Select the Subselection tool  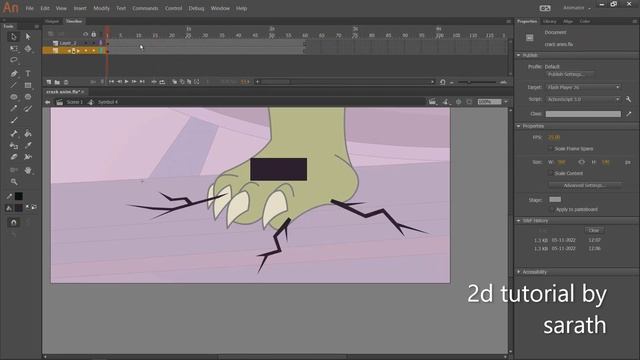28,37
